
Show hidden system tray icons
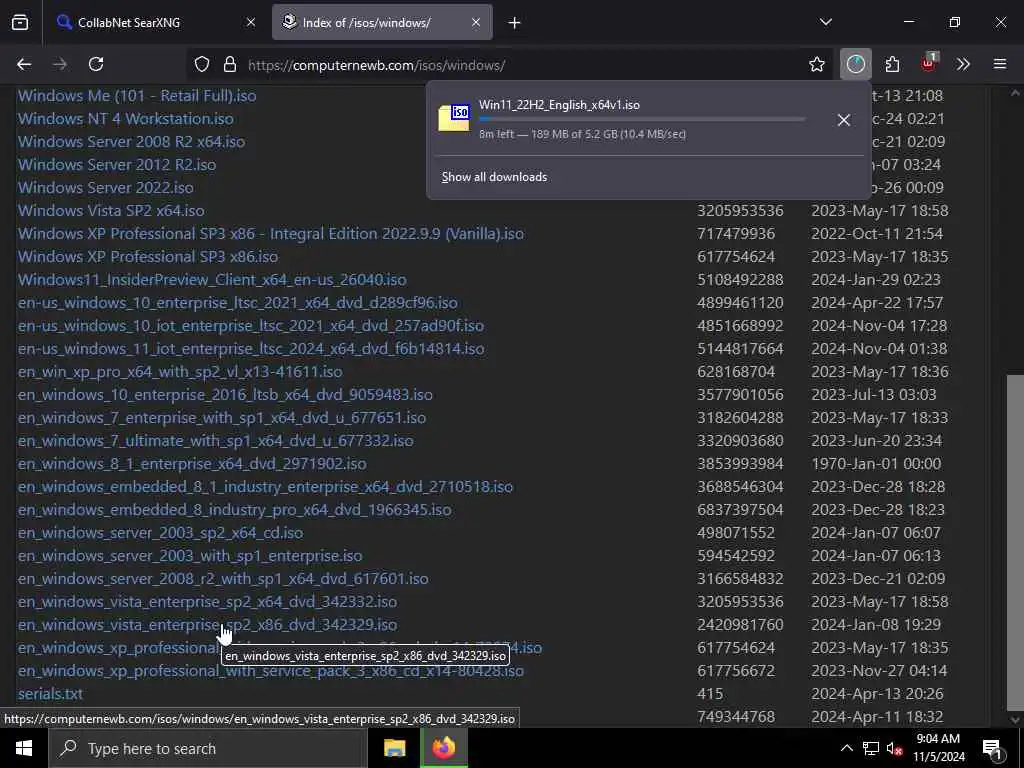click(x=846, y=748)
